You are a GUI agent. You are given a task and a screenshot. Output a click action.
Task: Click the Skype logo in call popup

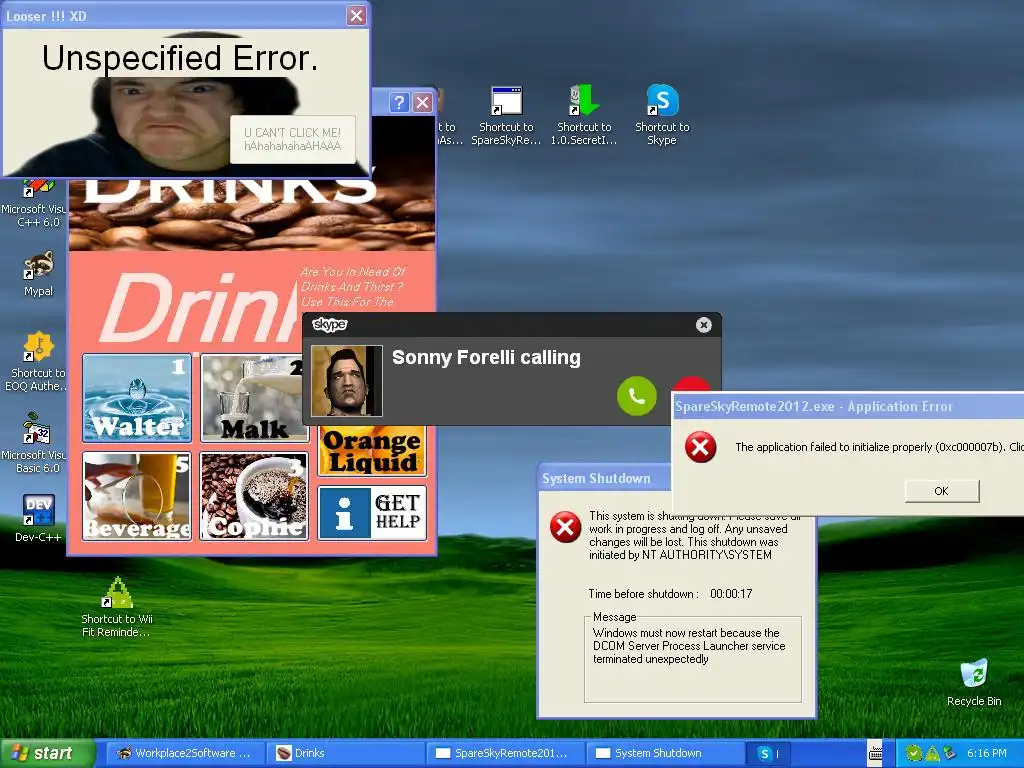point(330,325)
